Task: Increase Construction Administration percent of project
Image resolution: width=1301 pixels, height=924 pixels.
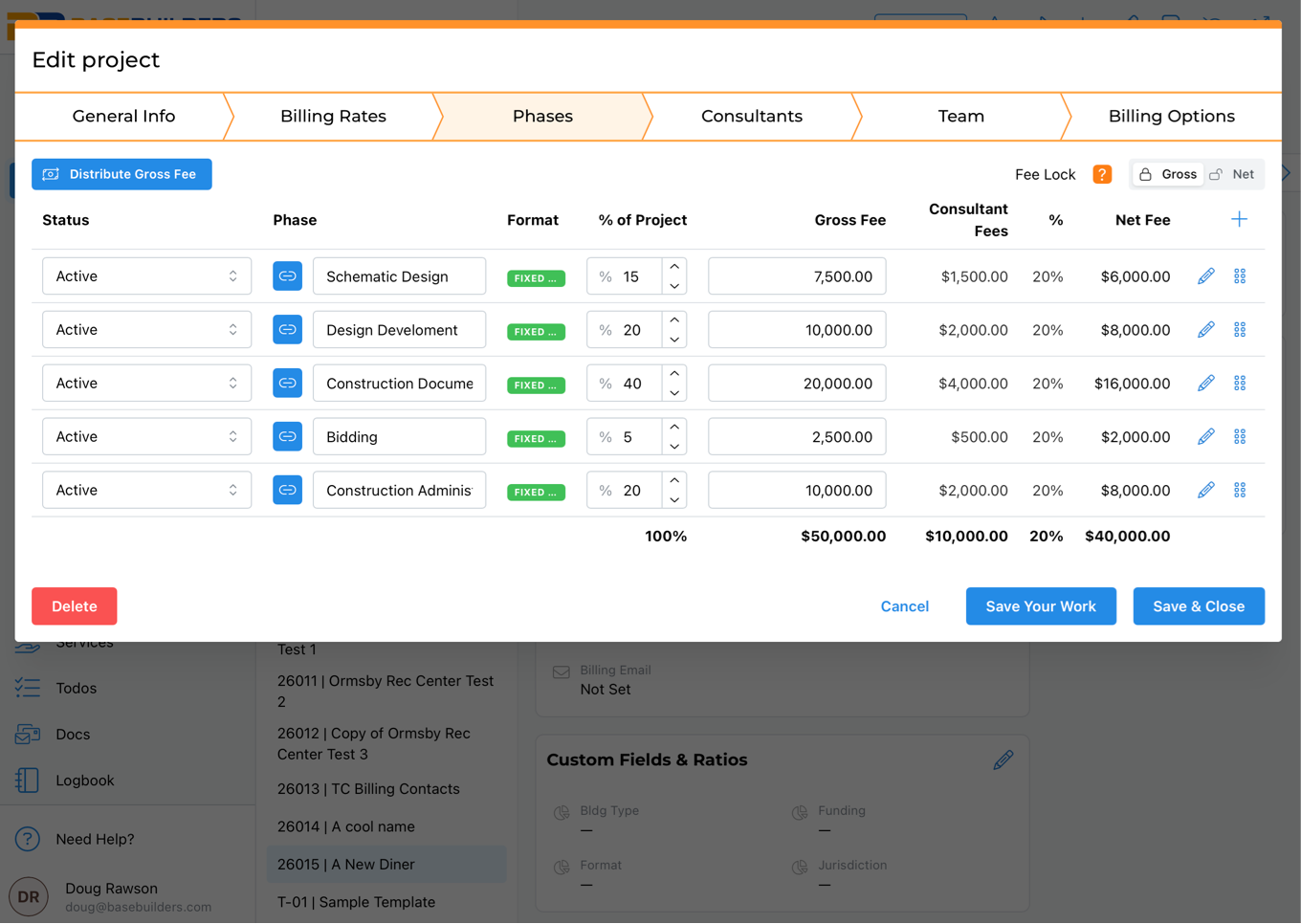Action: coord(674,481)
